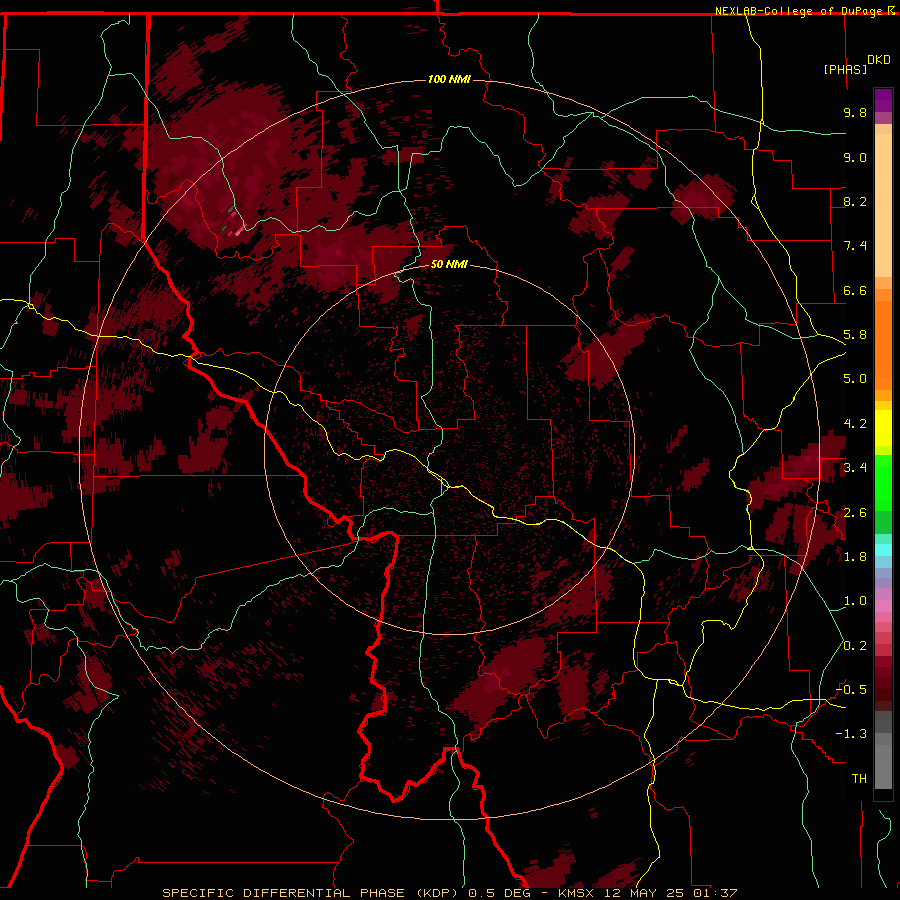This screenshot has width=900, height=900.
Task: Click the 1.8 value on the scale
Action: [x=855, y=557]
